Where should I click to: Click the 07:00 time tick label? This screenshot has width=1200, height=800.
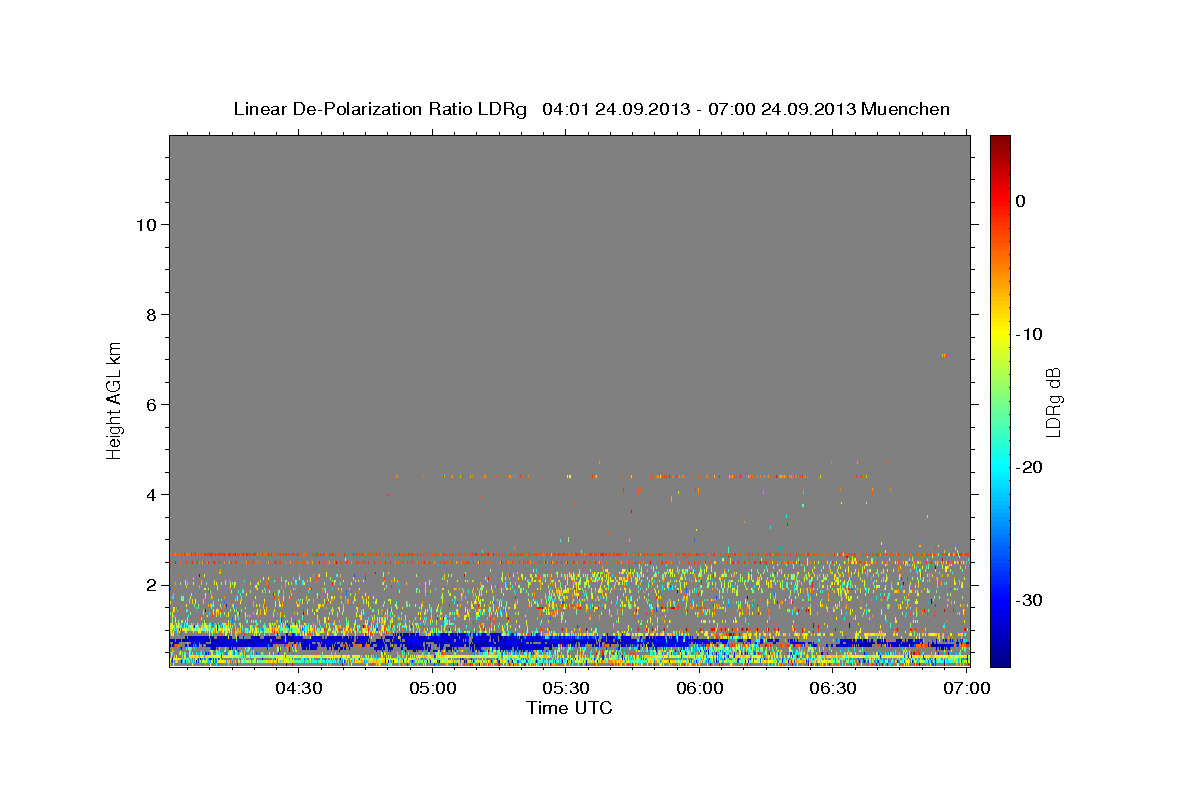966,688
